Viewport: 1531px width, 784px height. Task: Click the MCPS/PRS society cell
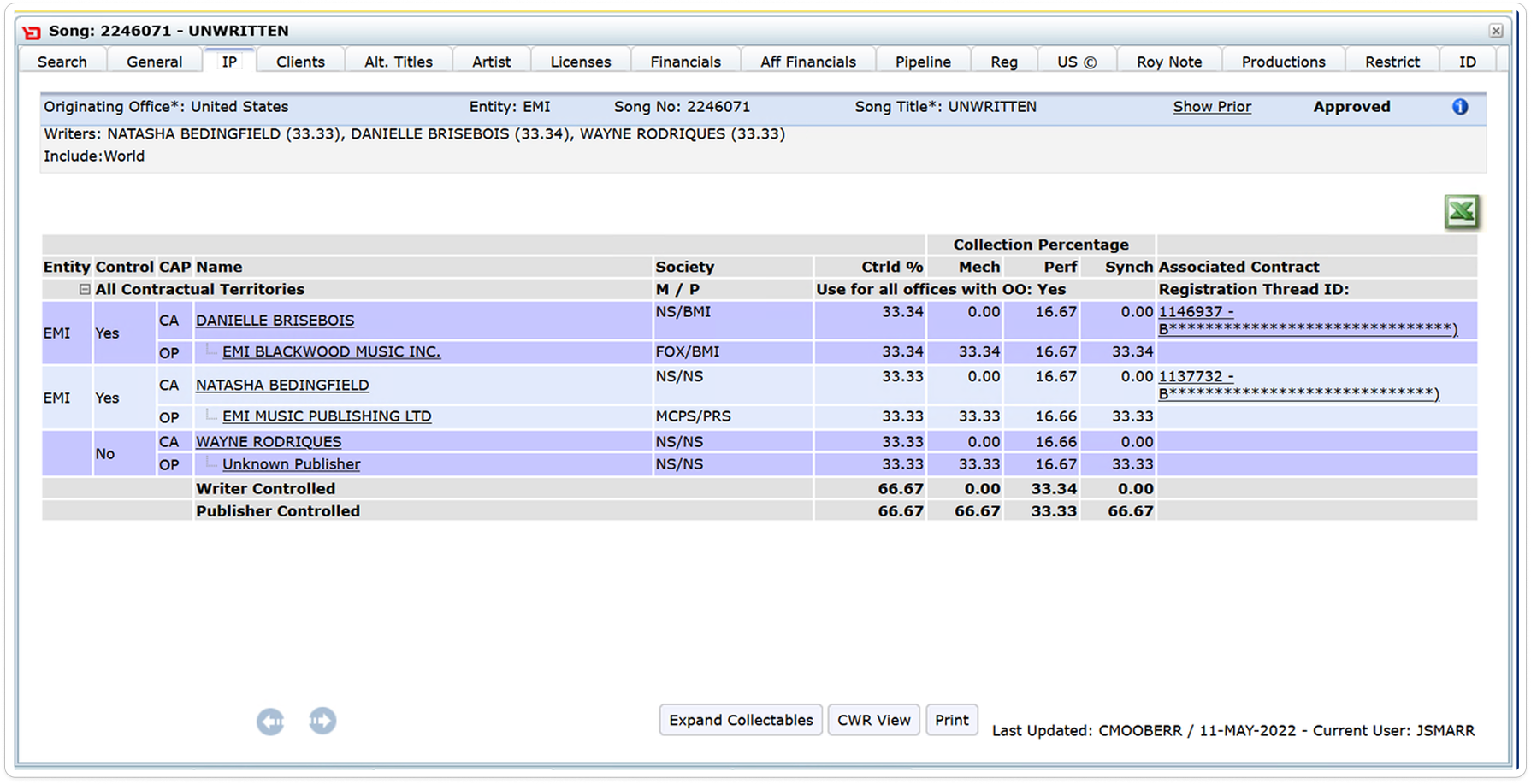point(694,416)
